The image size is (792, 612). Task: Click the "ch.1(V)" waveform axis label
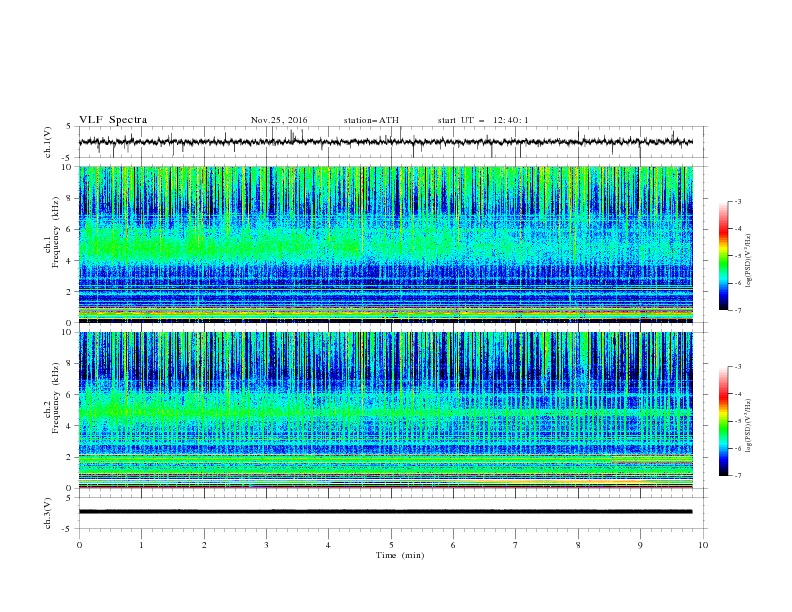[48, 142]
